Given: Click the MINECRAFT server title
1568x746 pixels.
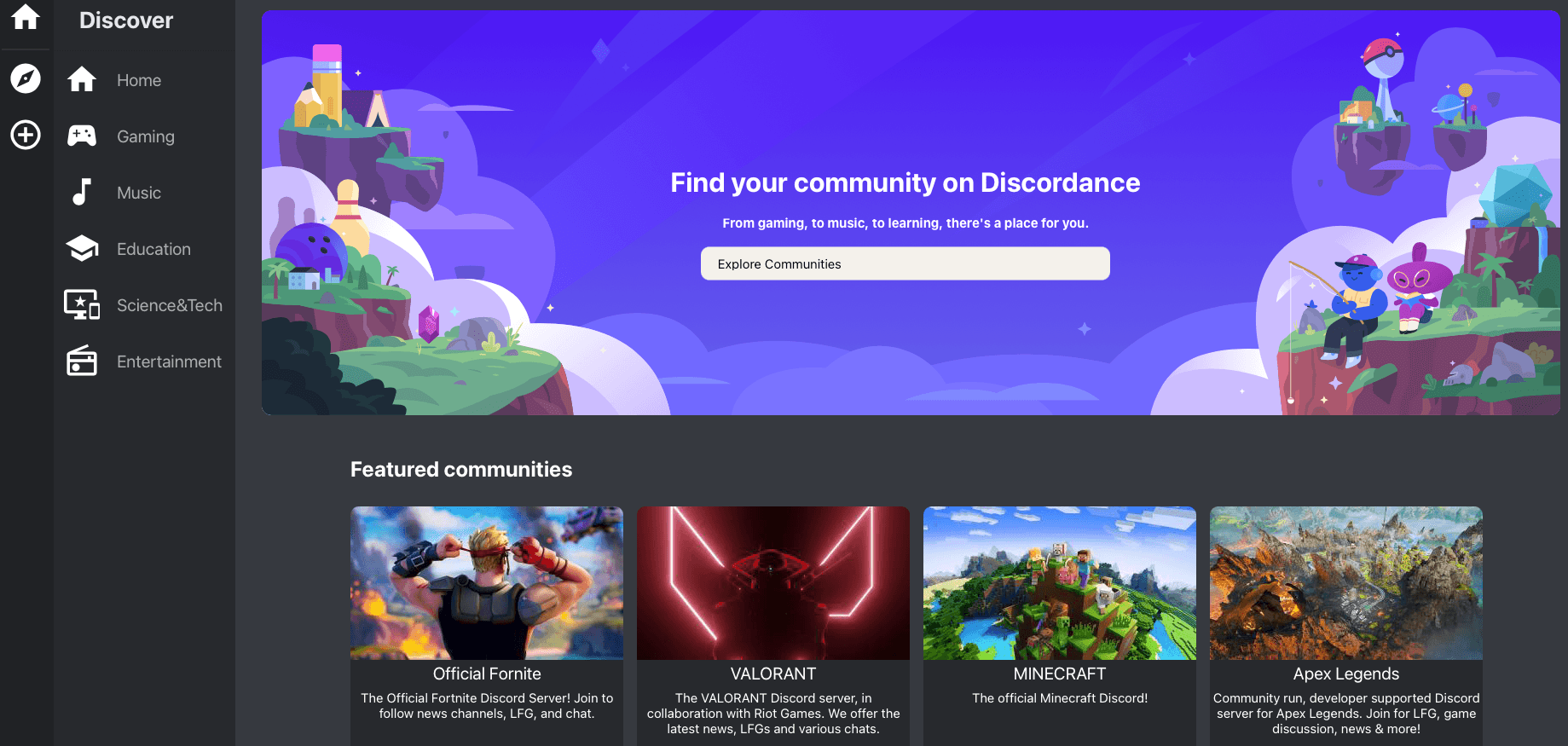Looking at the screenshot, I should tap(1060, 674).
